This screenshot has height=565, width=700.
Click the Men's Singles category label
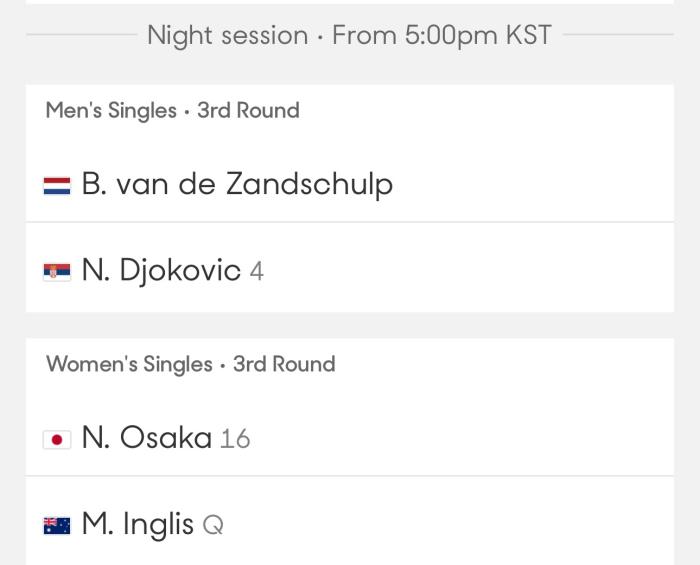tap(110, 110)
